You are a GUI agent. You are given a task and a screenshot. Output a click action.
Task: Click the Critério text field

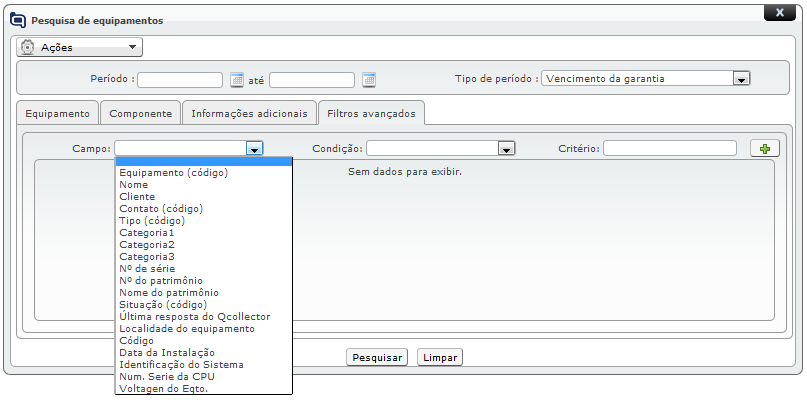[x=670, y=148]
